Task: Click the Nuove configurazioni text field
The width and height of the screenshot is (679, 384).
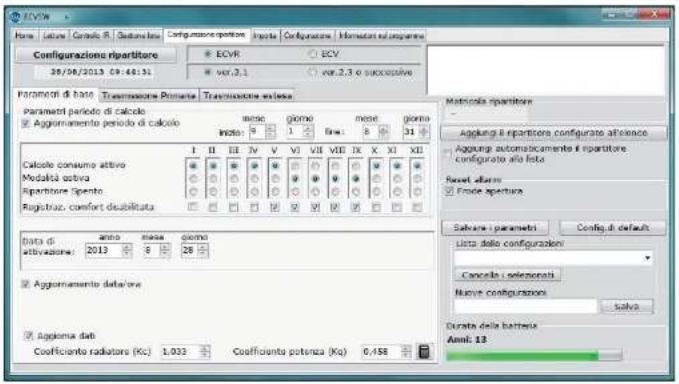Action: tap(526, 307)
